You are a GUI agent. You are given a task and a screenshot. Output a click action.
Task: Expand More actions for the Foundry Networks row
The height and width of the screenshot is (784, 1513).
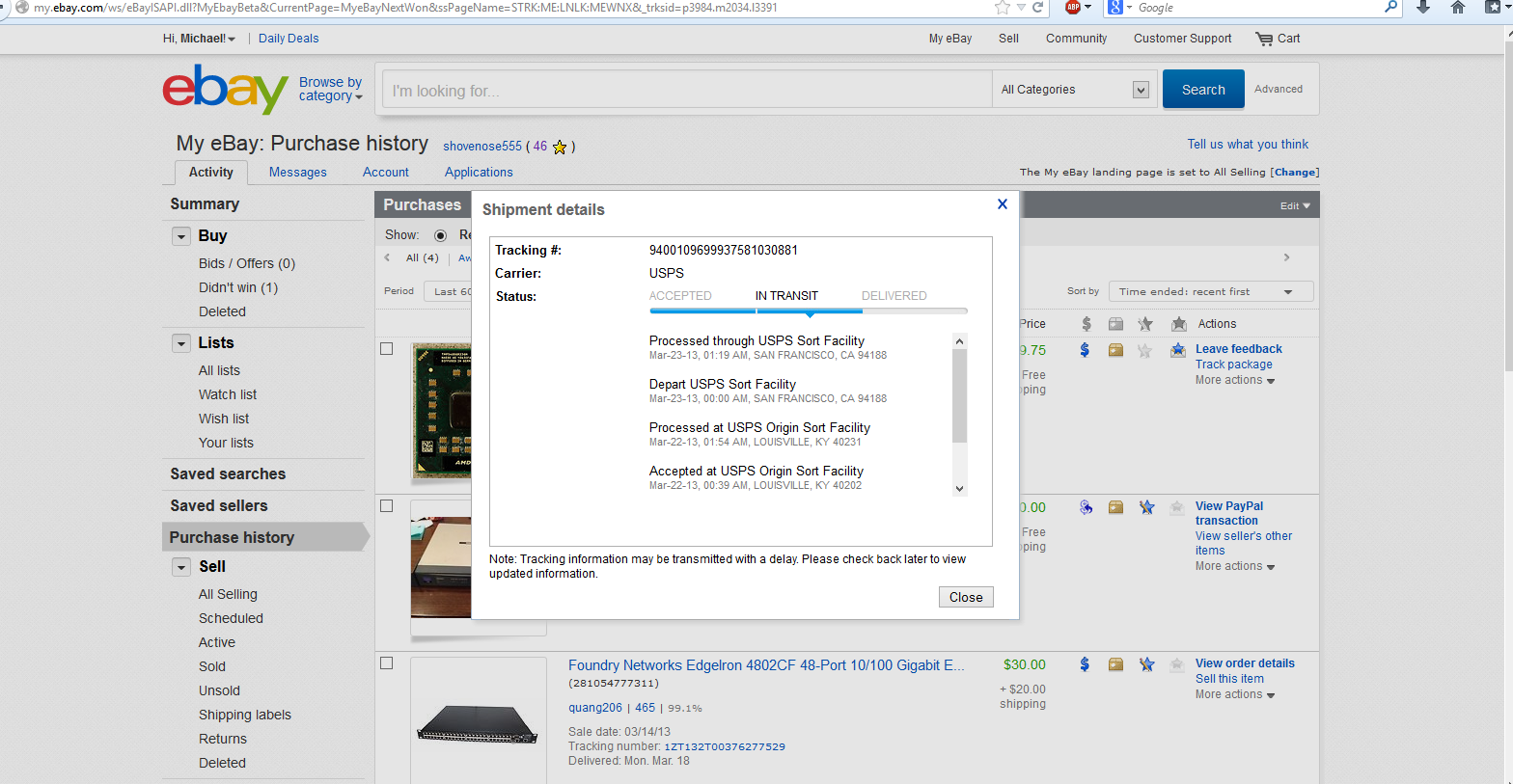coord(1235,694)
